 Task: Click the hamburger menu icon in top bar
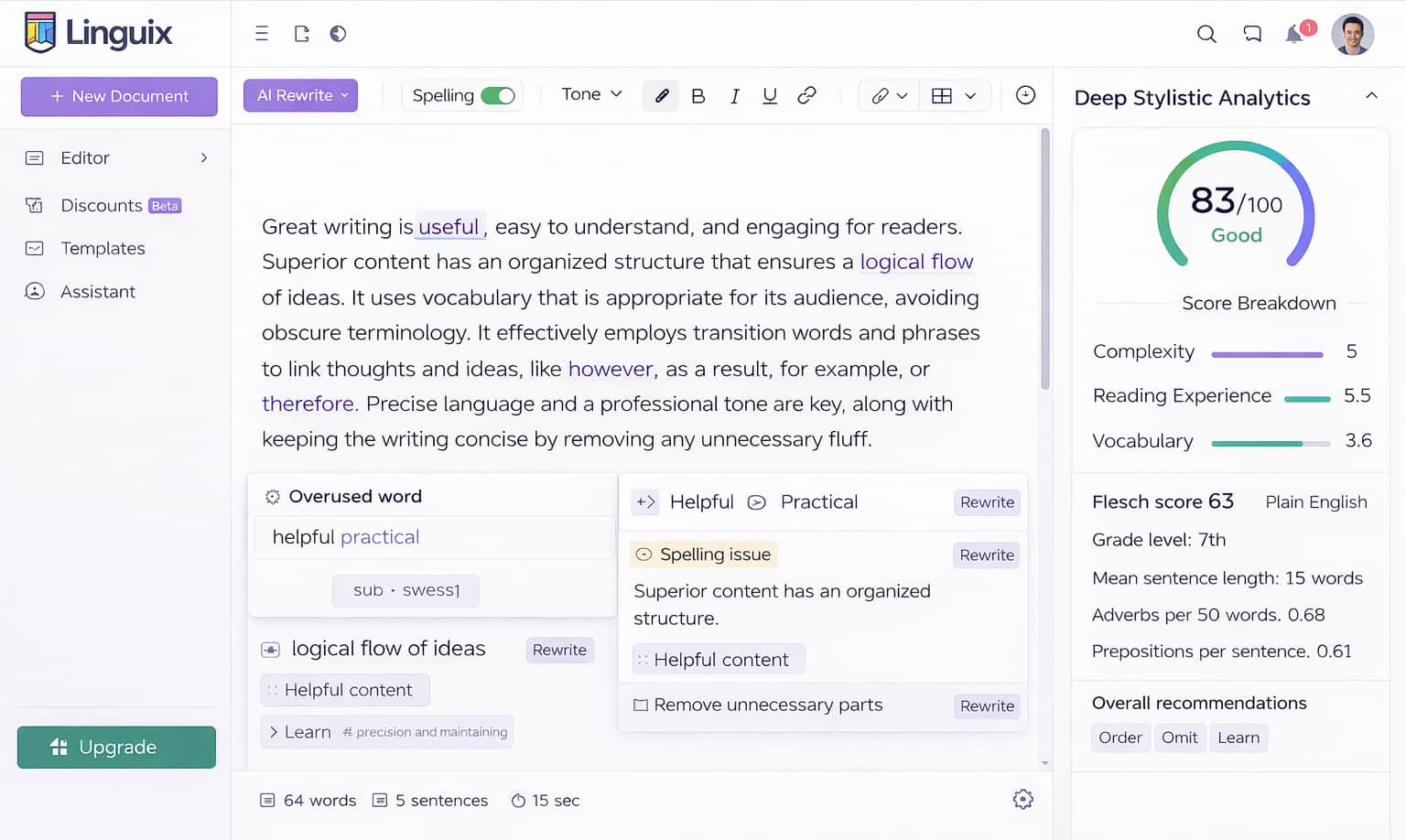pyautogui.click(x=262, y=34)
